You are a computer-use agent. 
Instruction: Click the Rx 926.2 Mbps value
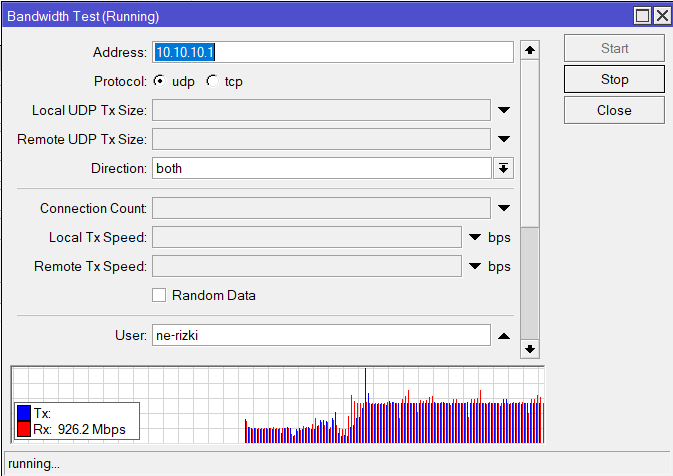tap(92, 429)
